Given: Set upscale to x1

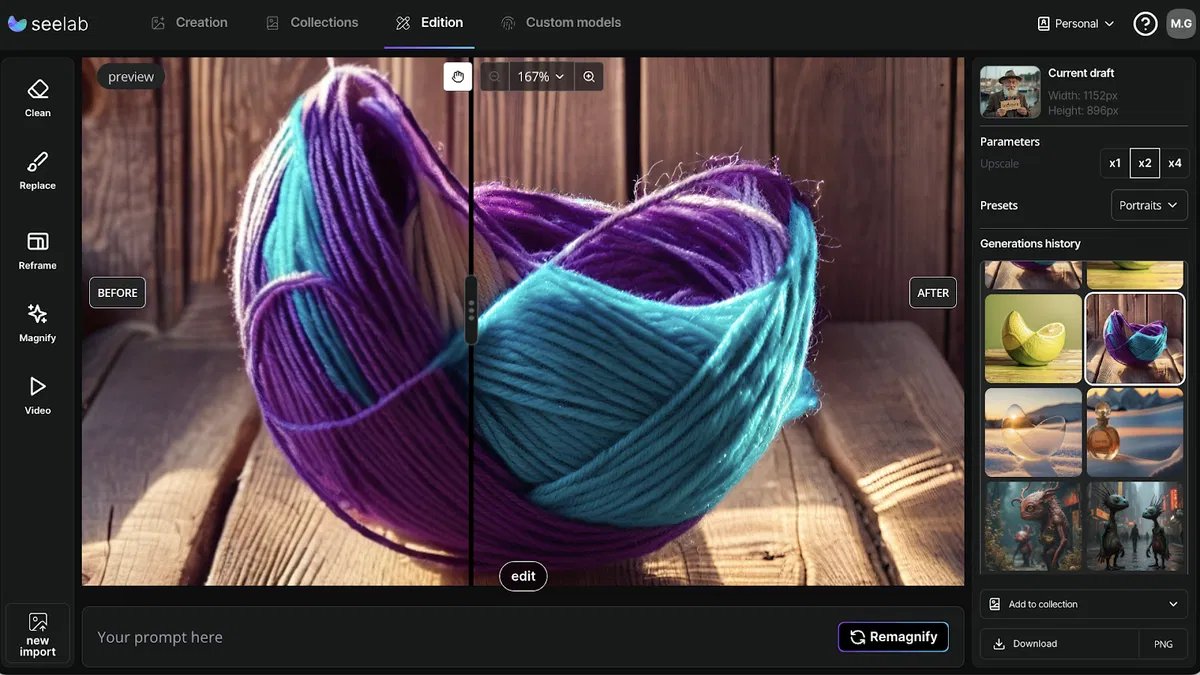Looking at the screenshot, I should (x=1115, y=163).
